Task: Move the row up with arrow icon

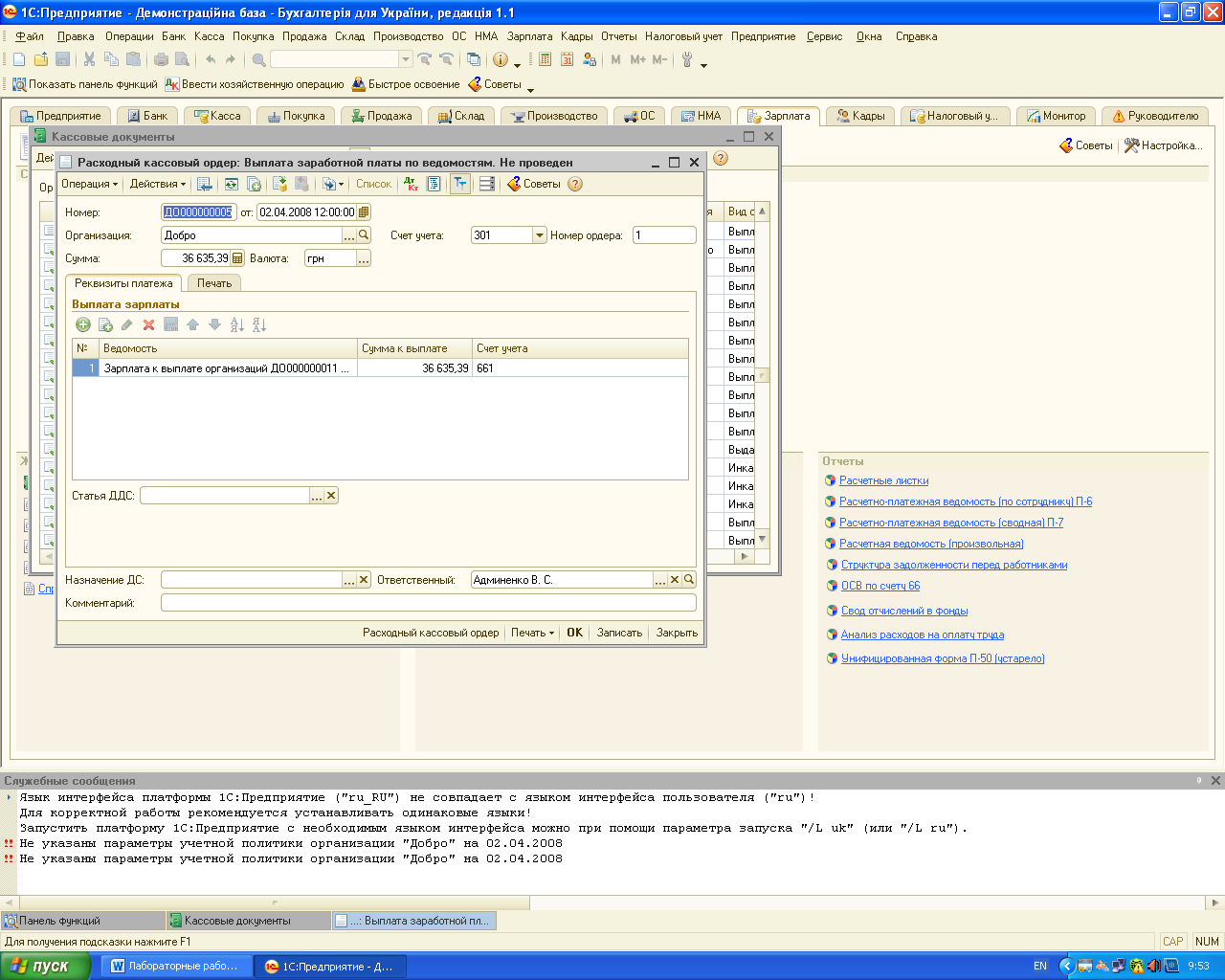Action: (192, 325)
